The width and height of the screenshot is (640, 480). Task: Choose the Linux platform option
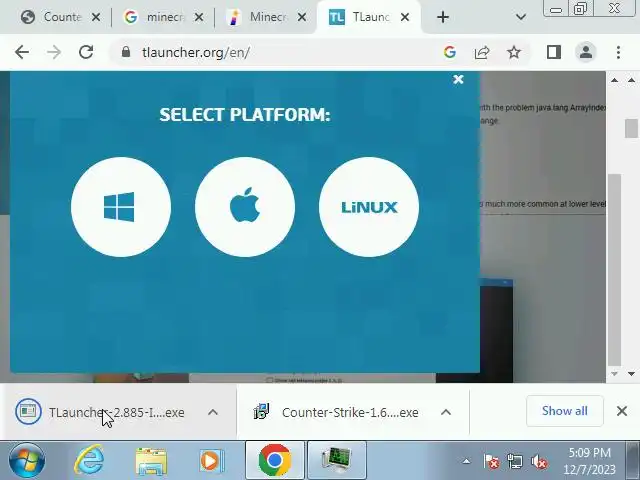click(369, 207)
